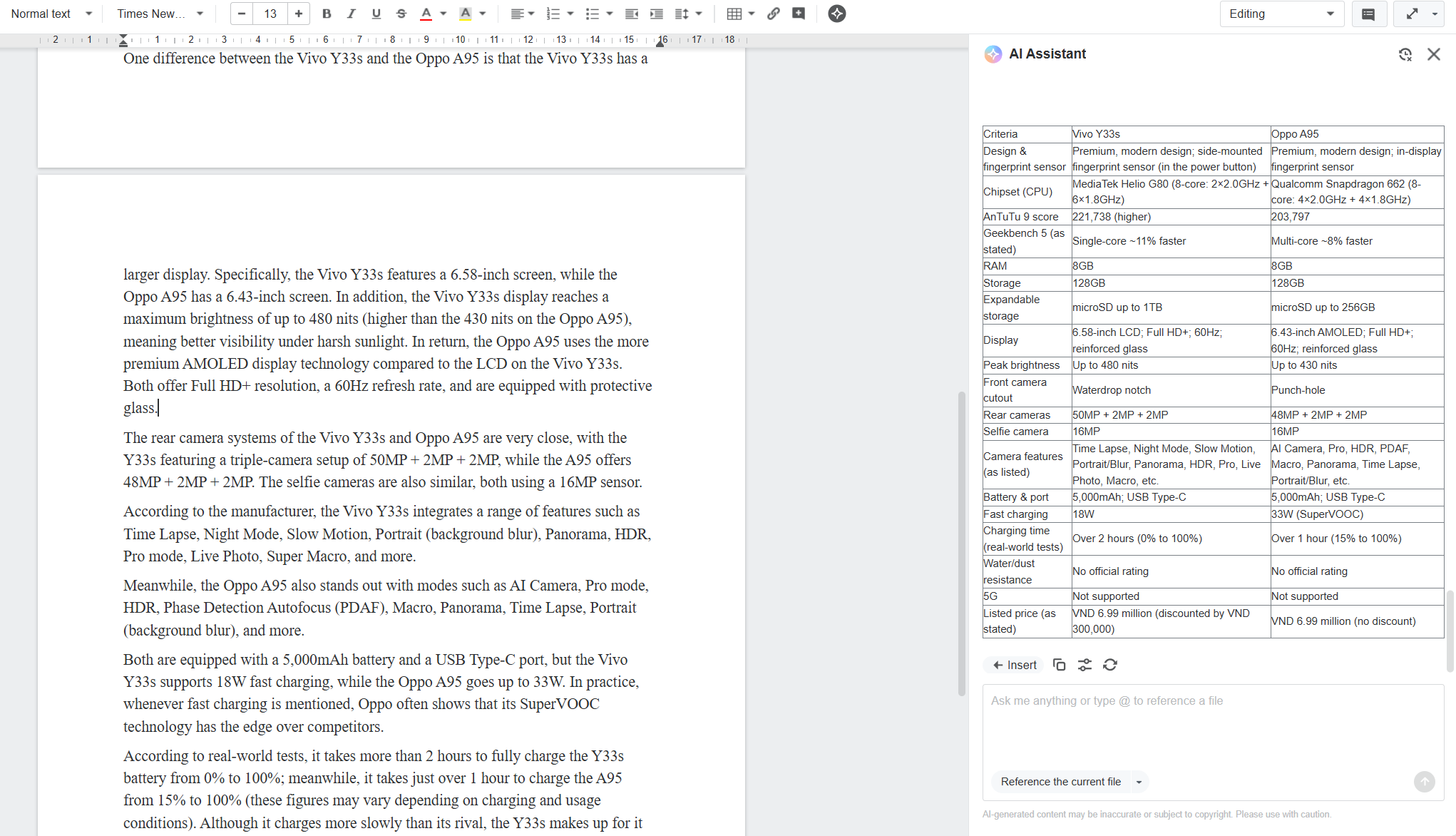Expand Reference the current file options

[x=1139, y=782]
